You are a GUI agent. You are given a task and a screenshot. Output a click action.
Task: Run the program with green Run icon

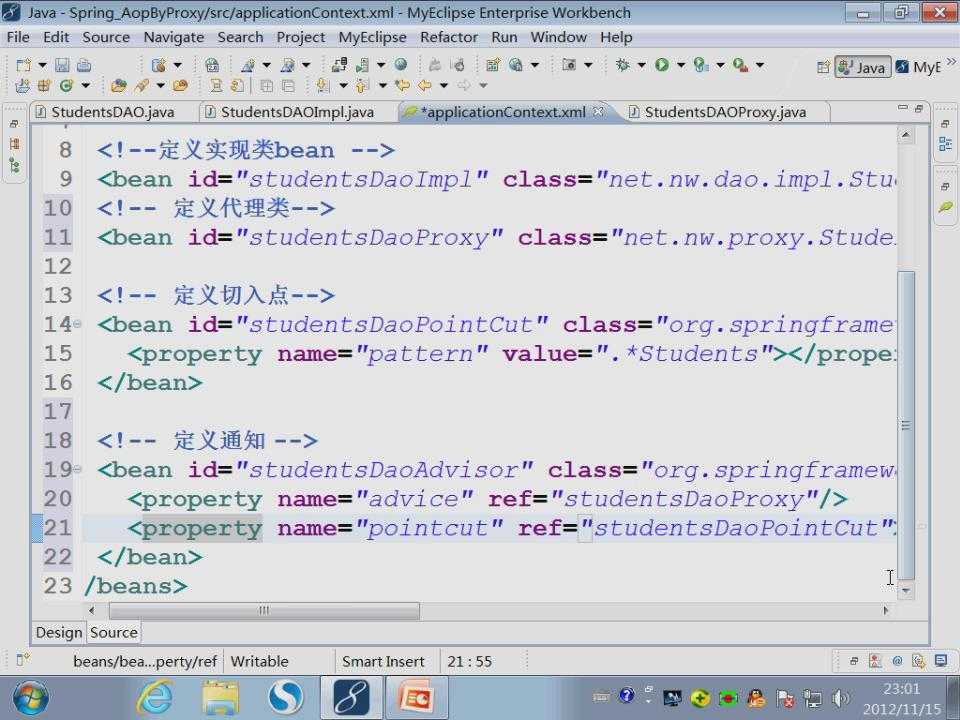pos(662,64)
